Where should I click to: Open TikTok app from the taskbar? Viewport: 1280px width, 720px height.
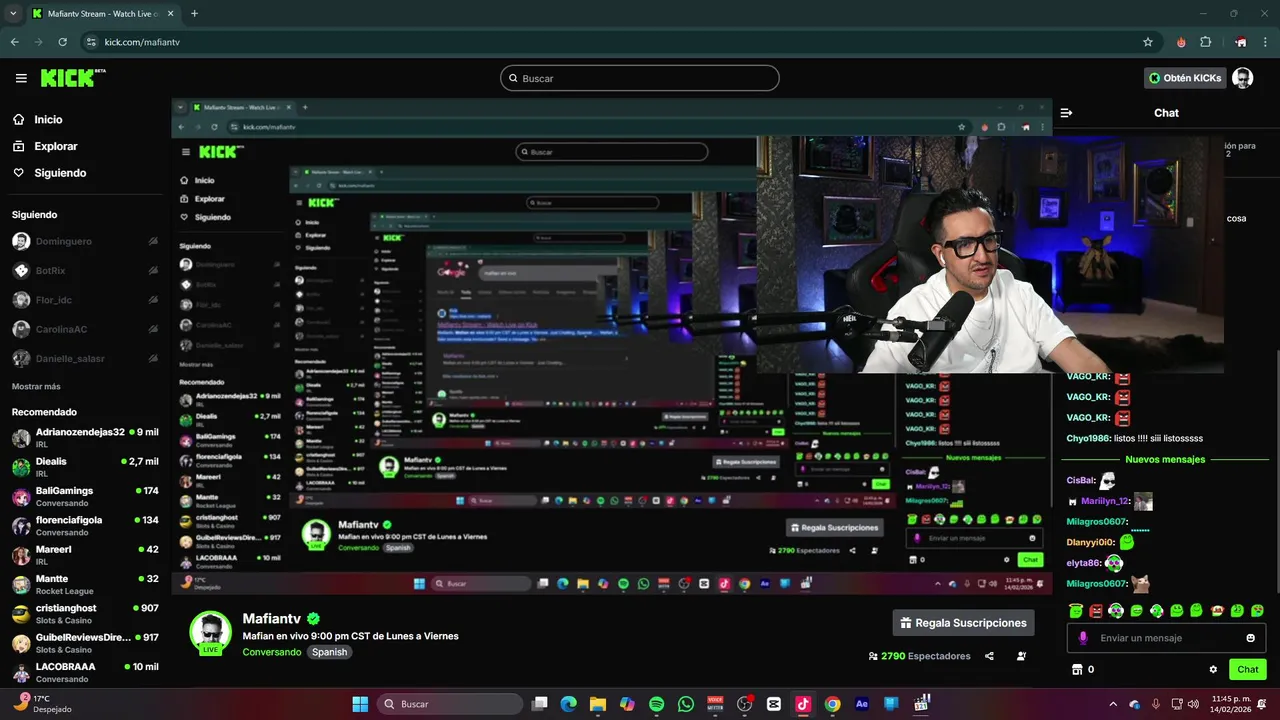[x=802, y=704]
